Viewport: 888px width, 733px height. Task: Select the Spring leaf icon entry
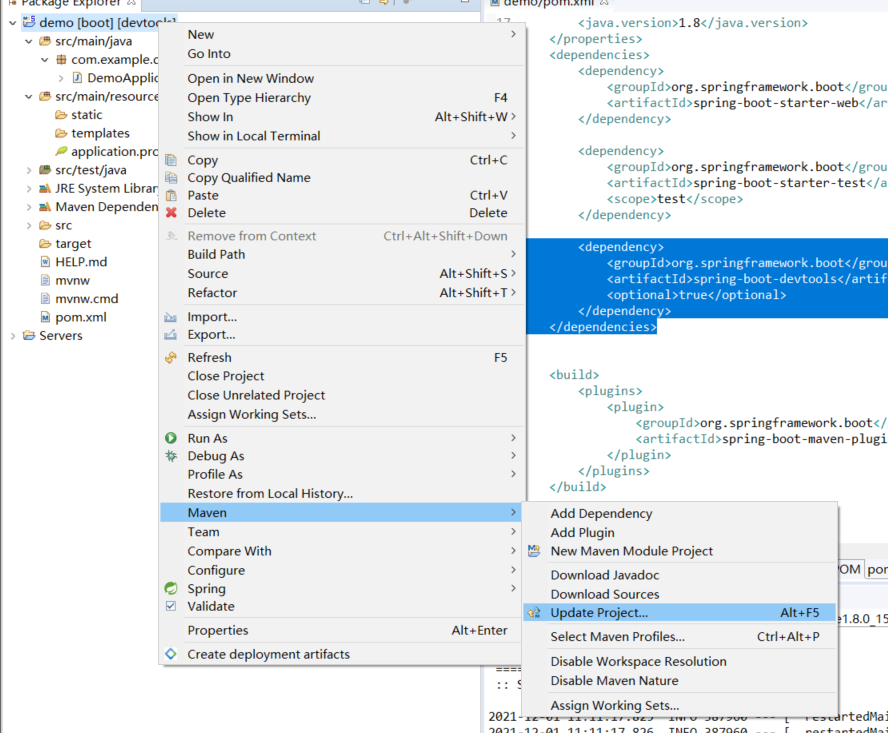coord(170,589)
